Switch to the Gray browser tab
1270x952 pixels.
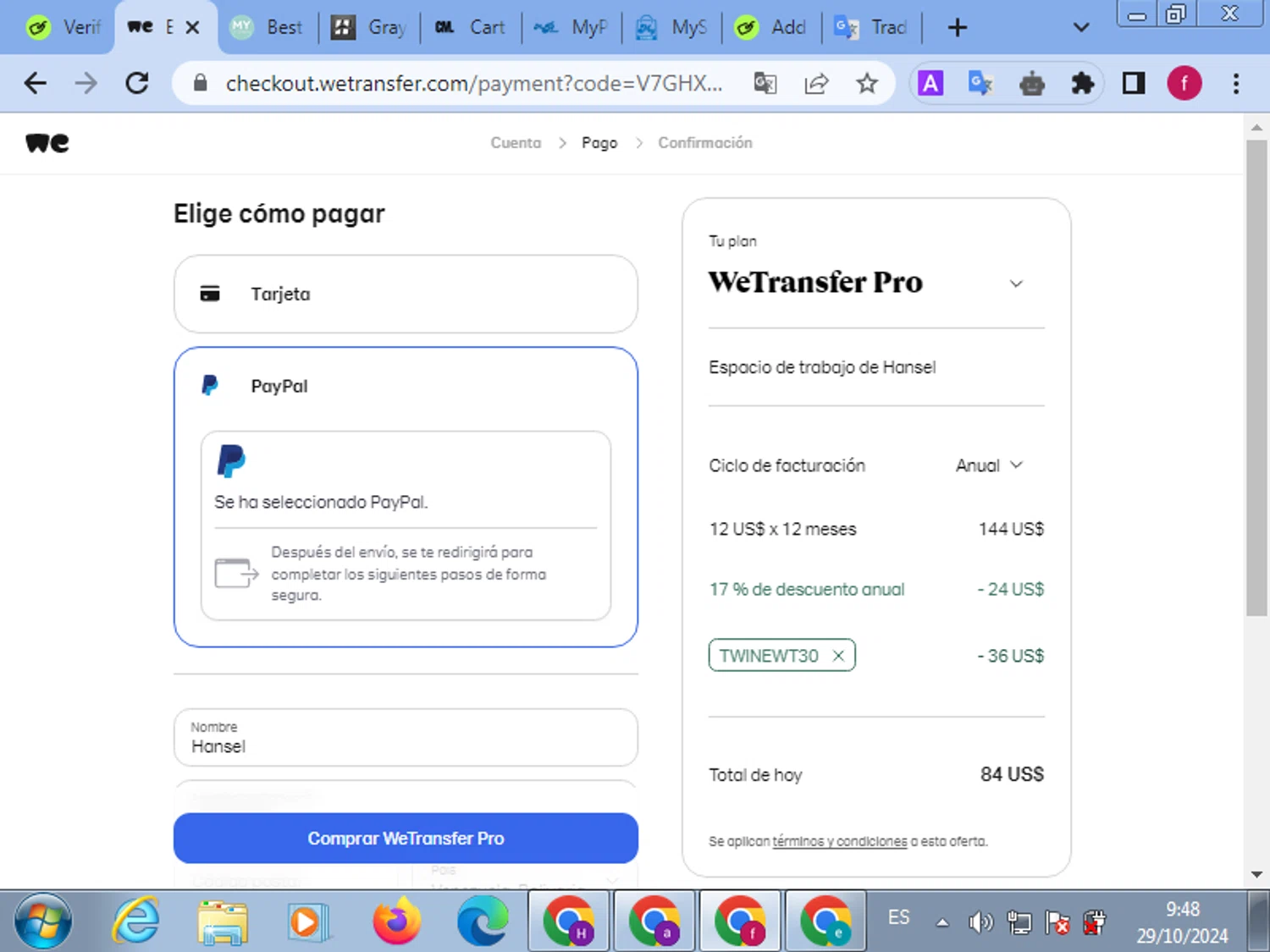pos(368,27)
